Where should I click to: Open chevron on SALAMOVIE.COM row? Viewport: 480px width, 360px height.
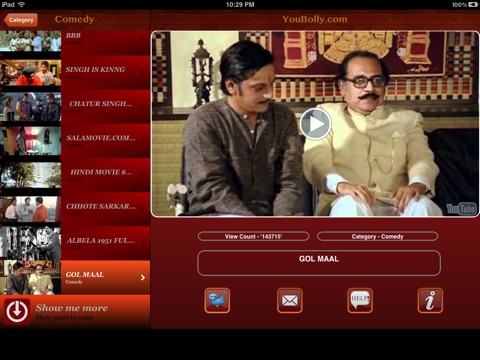tap(143, 141)
